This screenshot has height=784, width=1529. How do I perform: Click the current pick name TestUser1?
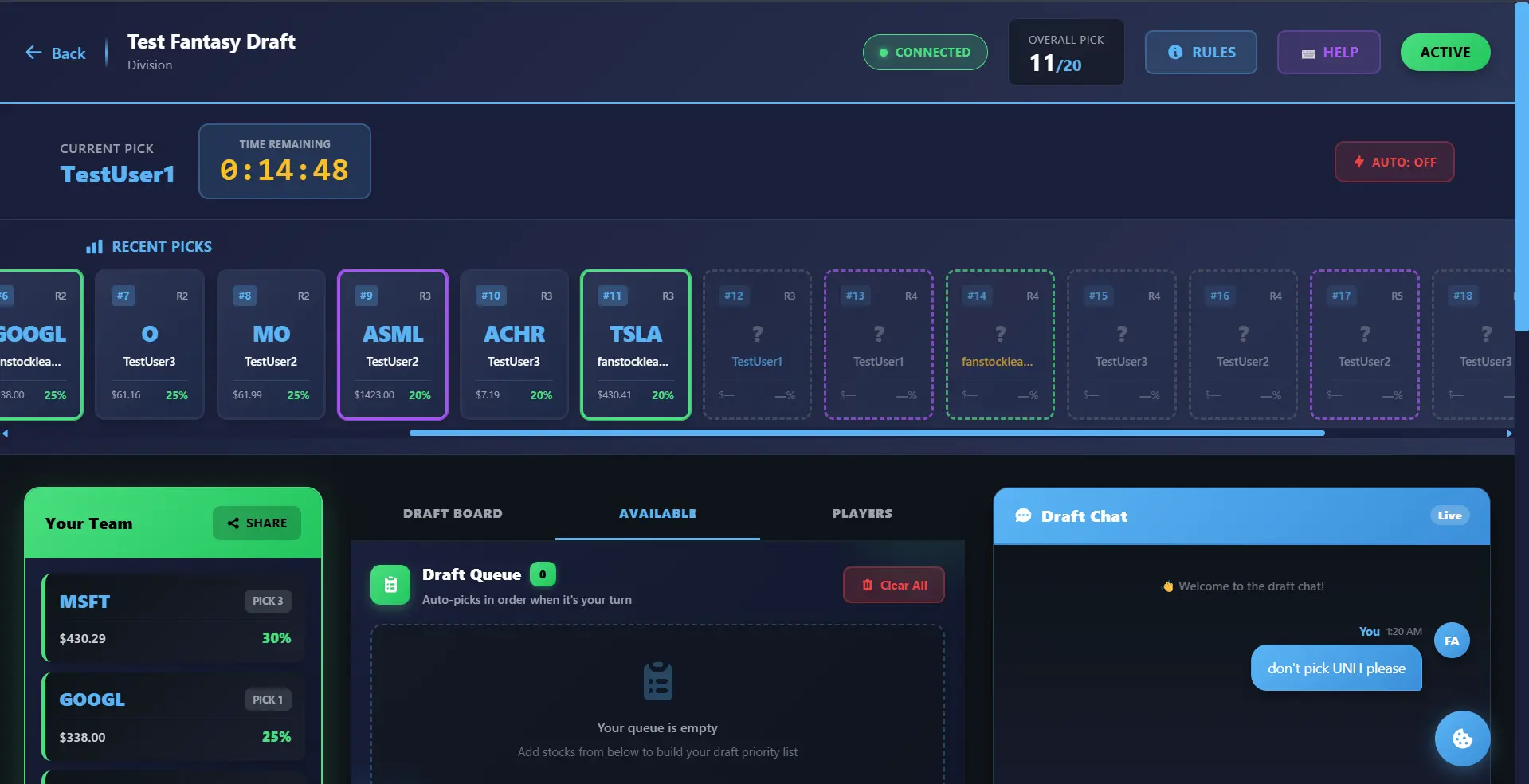[117, 174]
